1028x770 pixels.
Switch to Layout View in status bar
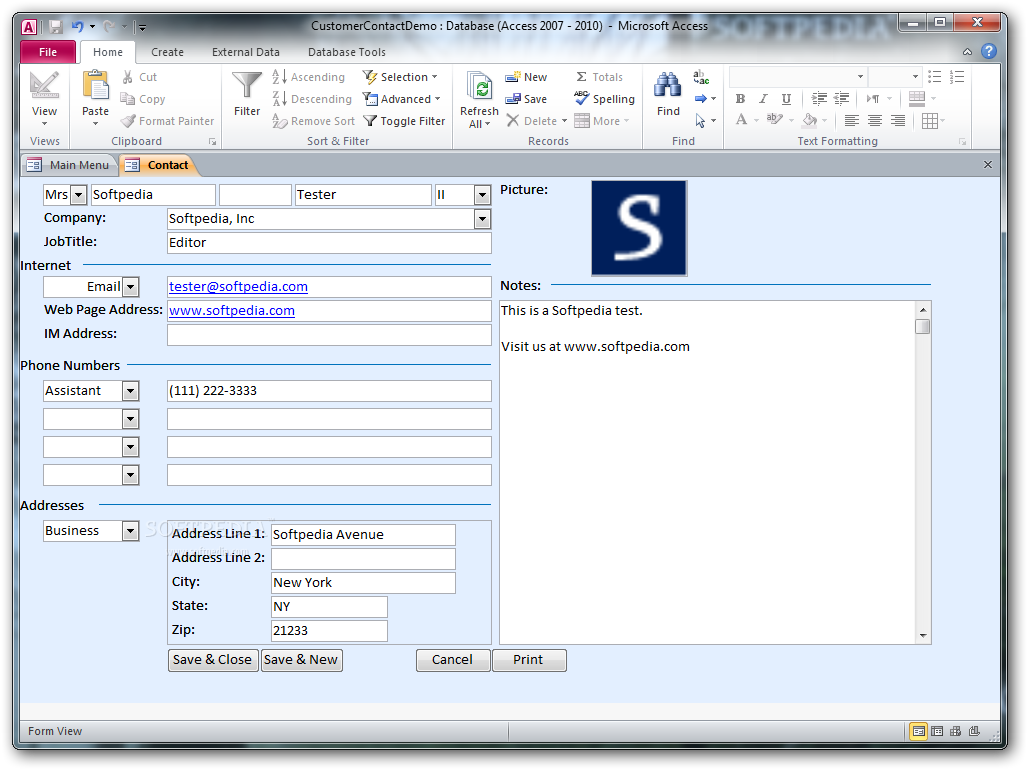955,731
